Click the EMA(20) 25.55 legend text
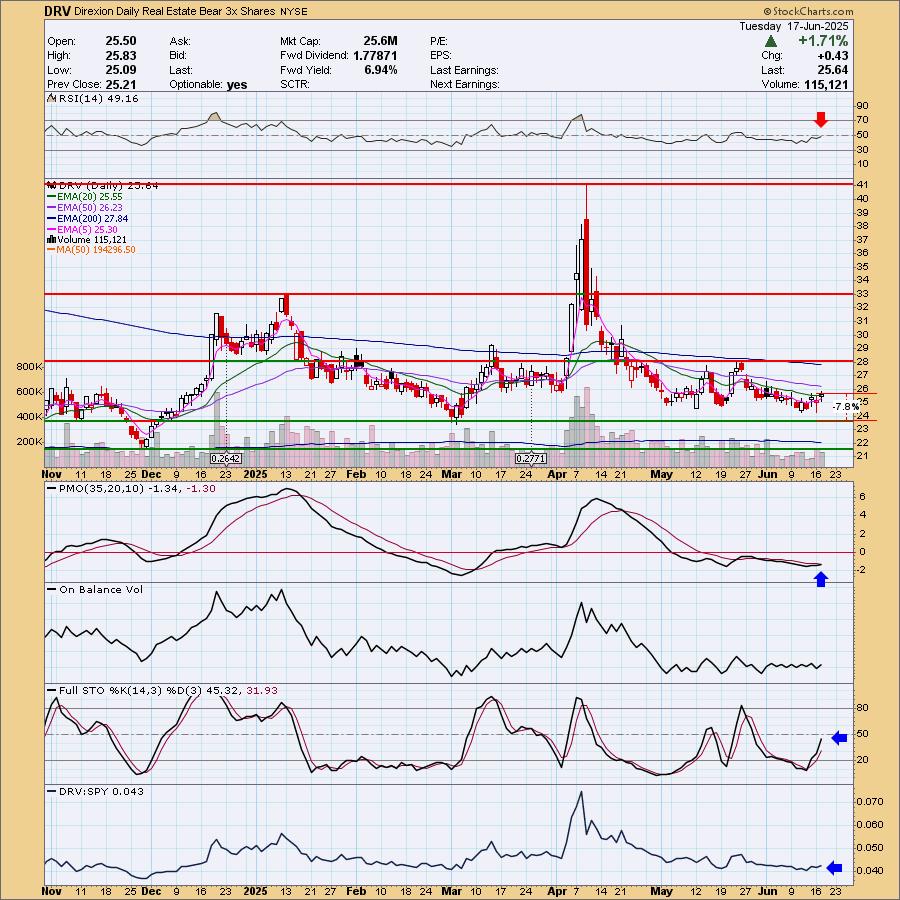The height and width of the screenshot is (900, 900). point(90,197)
